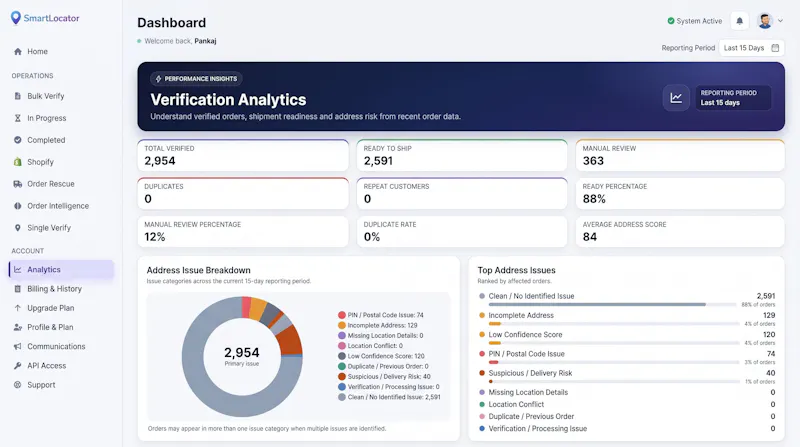The image size is (800, 447).
Task: Click Suspicious / Delivery Risk legend swatch
Action: pos(342,377)
